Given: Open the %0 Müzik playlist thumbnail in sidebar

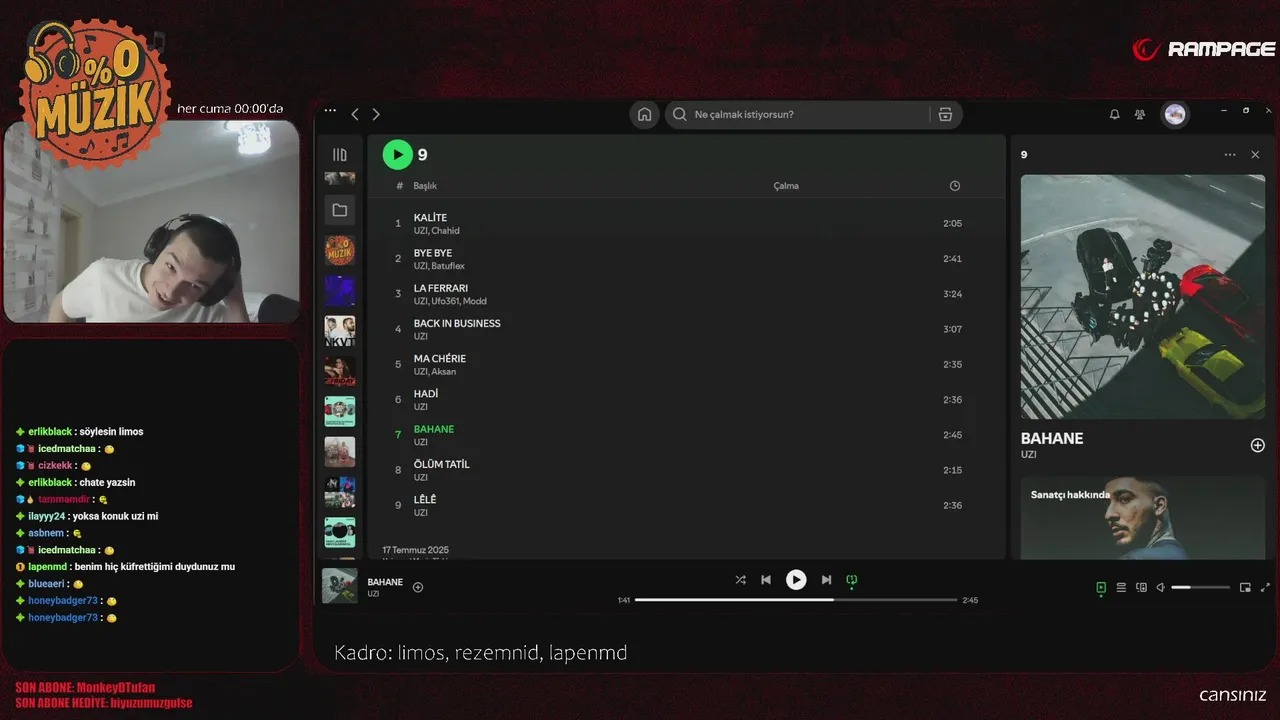Looking at the screenshot, I should (340, 250).
